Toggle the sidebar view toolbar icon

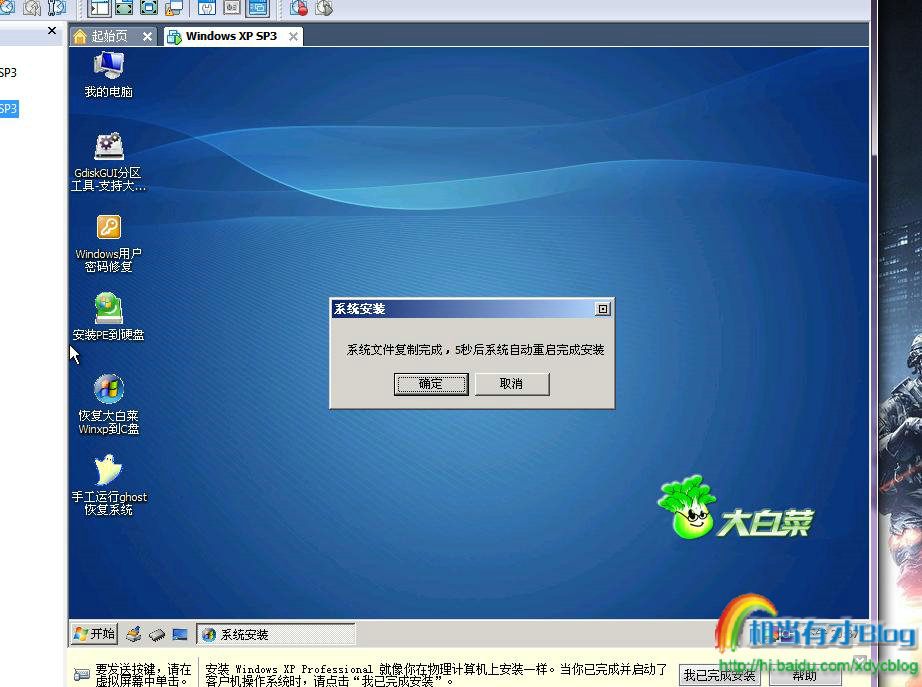[x=100, y=8]
